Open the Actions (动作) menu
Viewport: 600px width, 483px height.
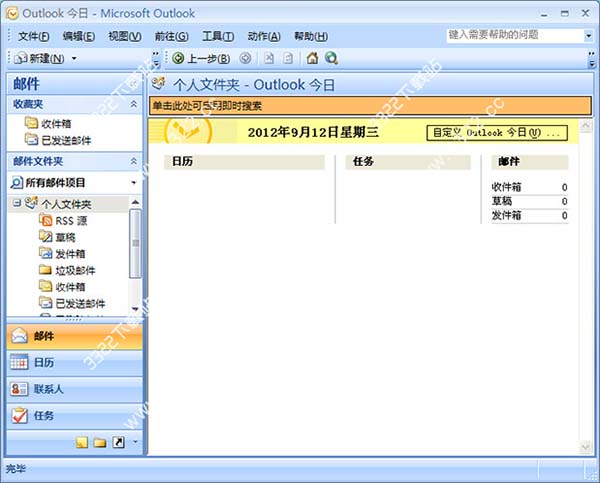(264, 36)
